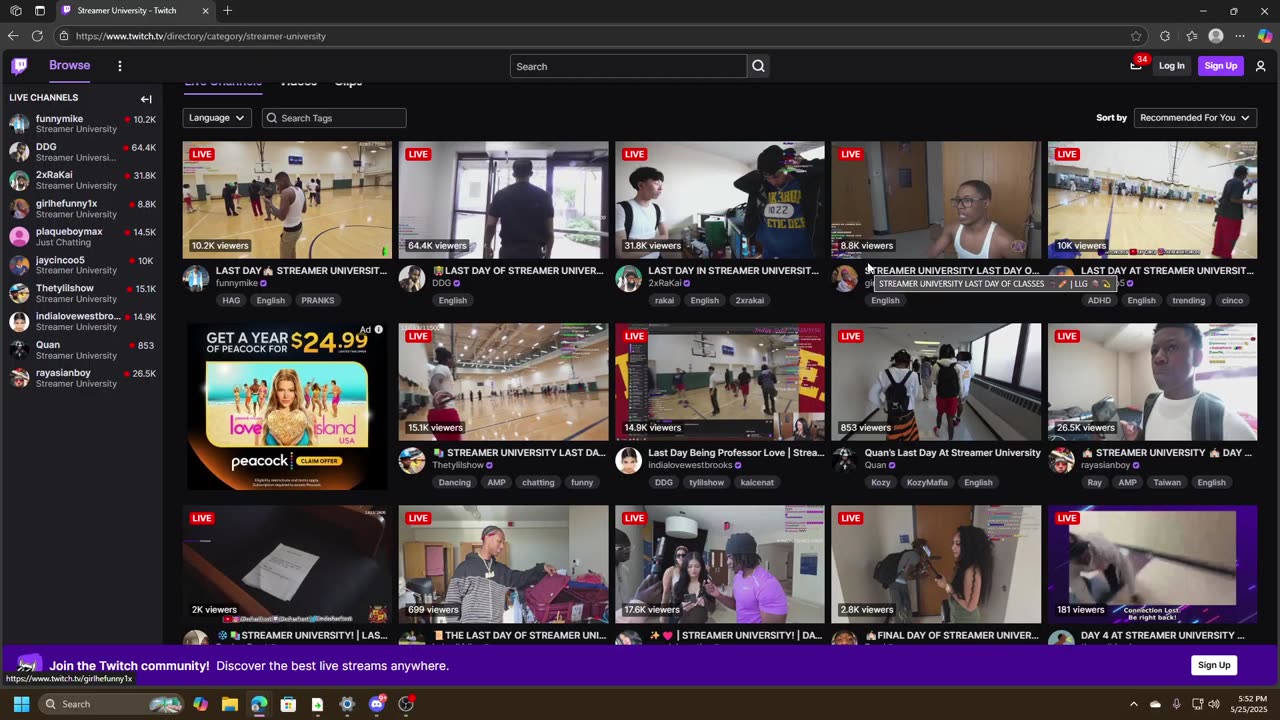Open the Recommended For You sort dropdown
1280x720 pixels.
(1195, 118)
